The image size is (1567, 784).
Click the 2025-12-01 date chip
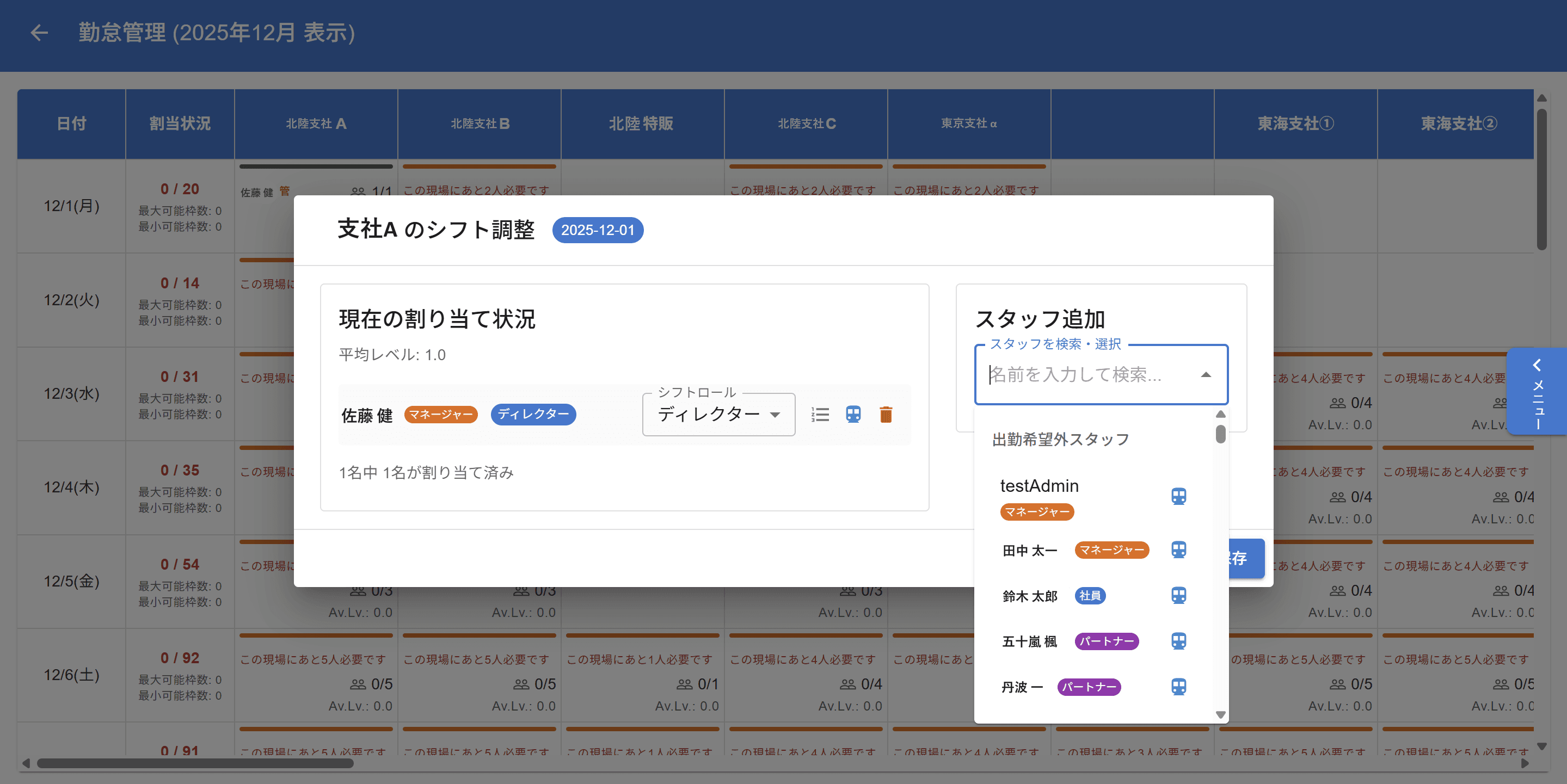598,230
